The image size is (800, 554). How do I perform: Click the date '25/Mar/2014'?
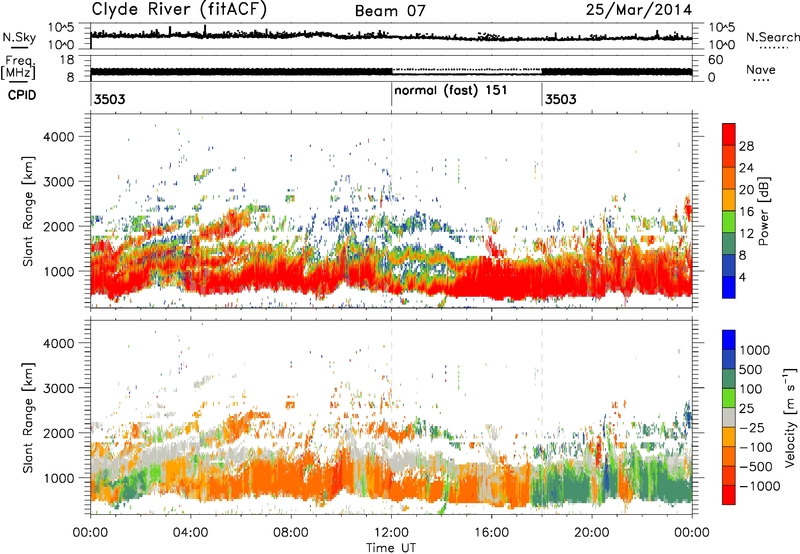pyautogui.click(x=639, y=10)
